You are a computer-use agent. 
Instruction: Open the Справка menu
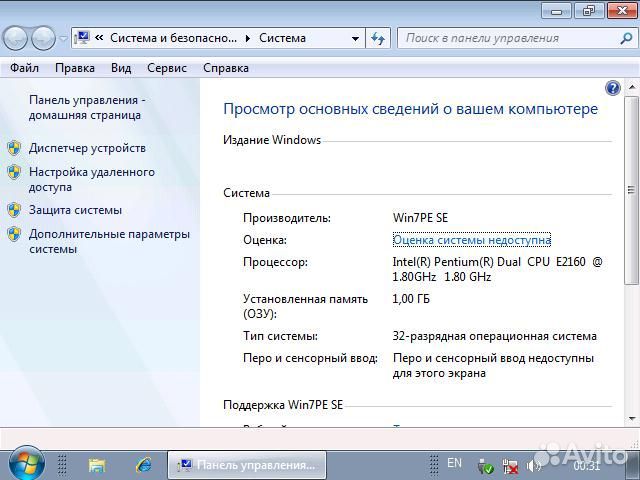[226, 68]
